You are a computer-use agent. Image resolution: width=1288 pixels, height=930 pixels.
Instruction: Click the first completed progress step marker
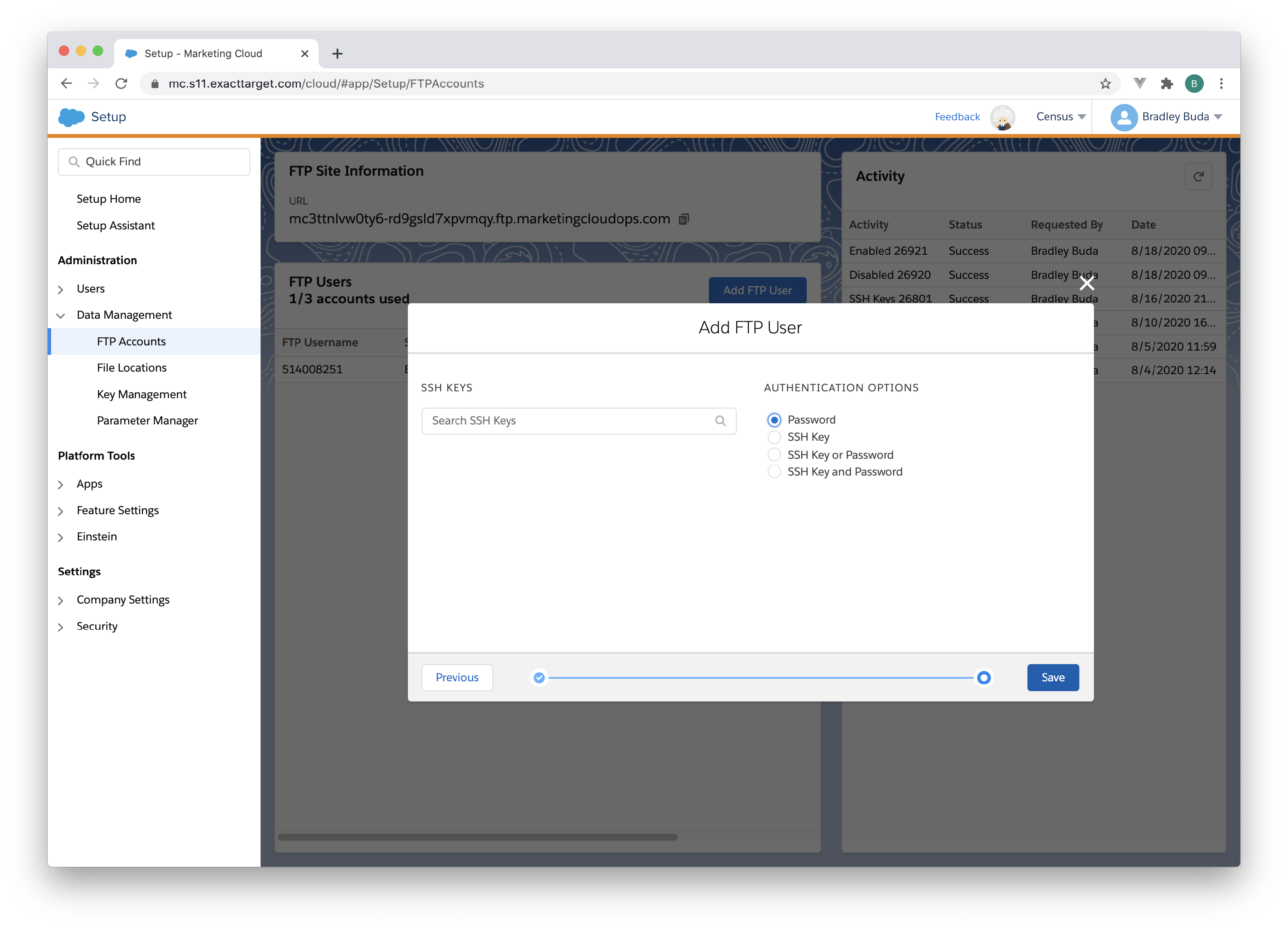[539, 678]
